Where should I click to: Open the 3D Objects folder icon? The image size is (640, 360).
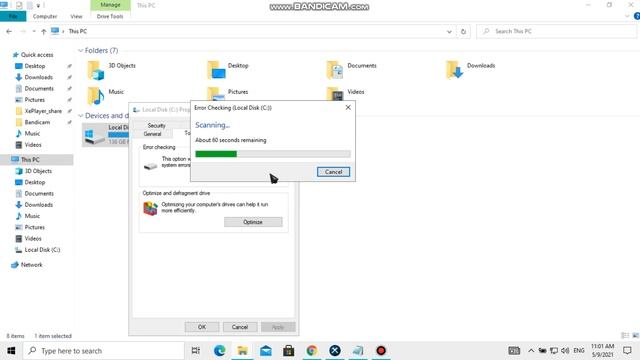[x=96, y=70]
